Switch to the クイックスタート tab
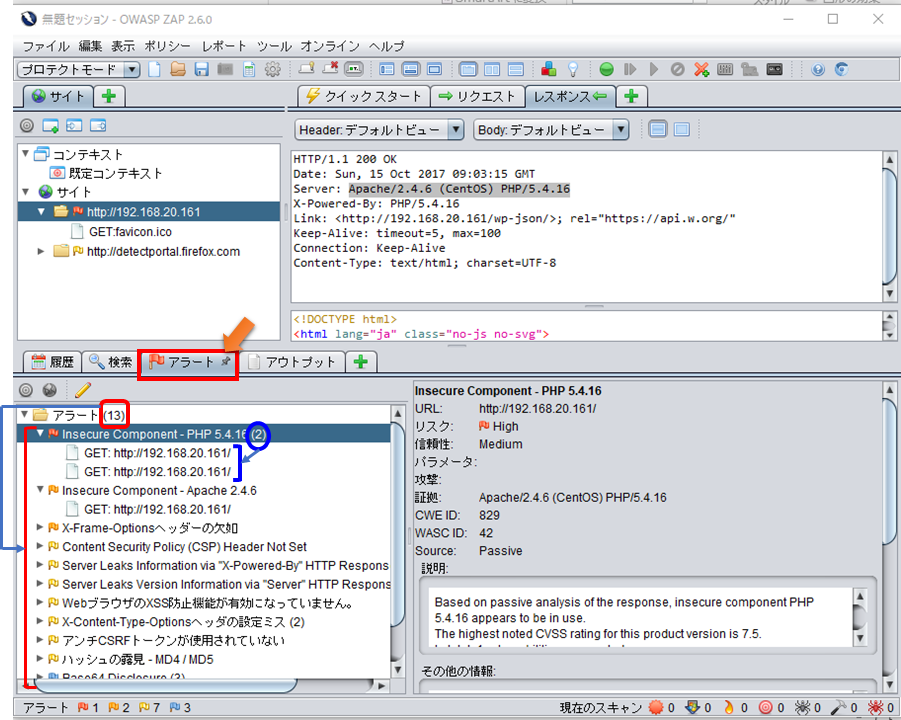Image resolution: width=901 pixels, height=720 pixels. click(364, 97)
